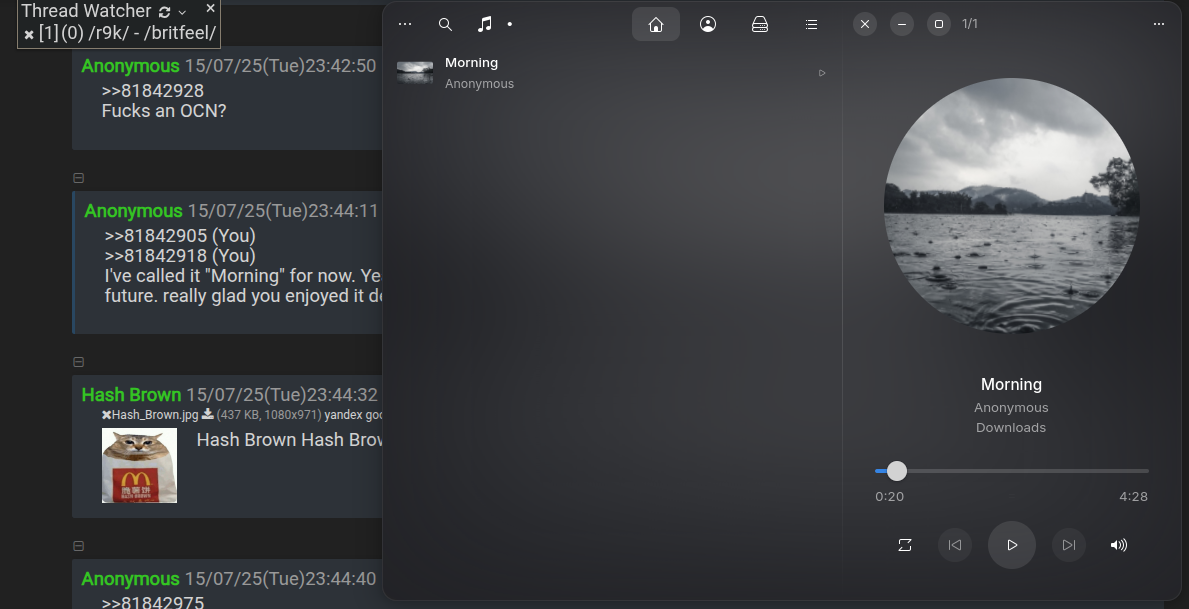
Task: Open the playlist list tab
Action: pyautogui.click(x=811, y=24)
